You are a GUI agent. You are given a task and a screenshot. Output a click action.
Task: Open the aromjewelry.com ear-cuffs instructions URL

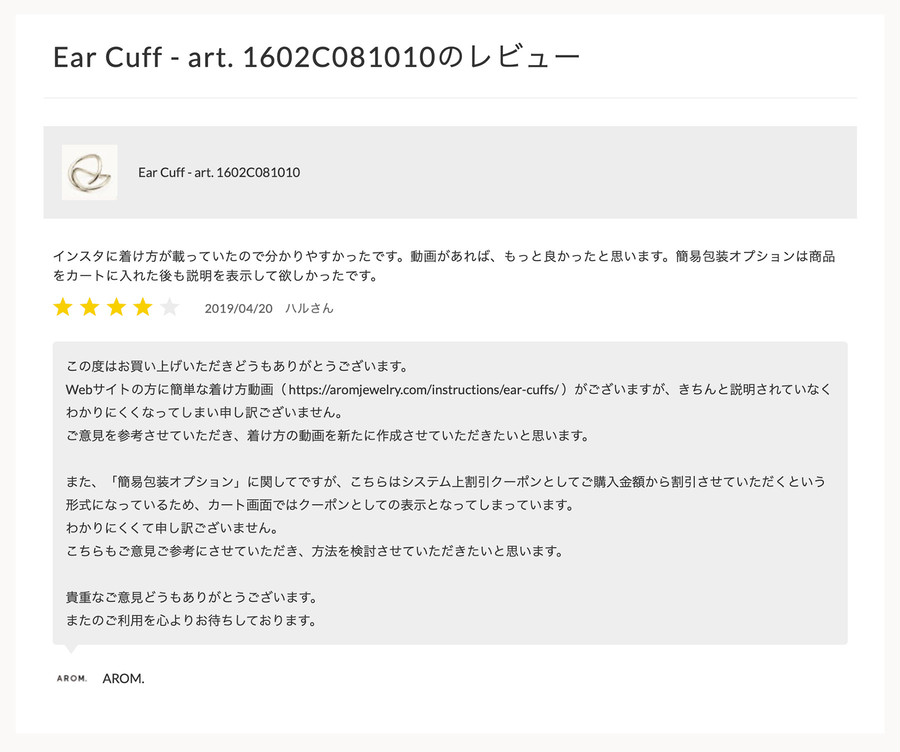point(424,390)
